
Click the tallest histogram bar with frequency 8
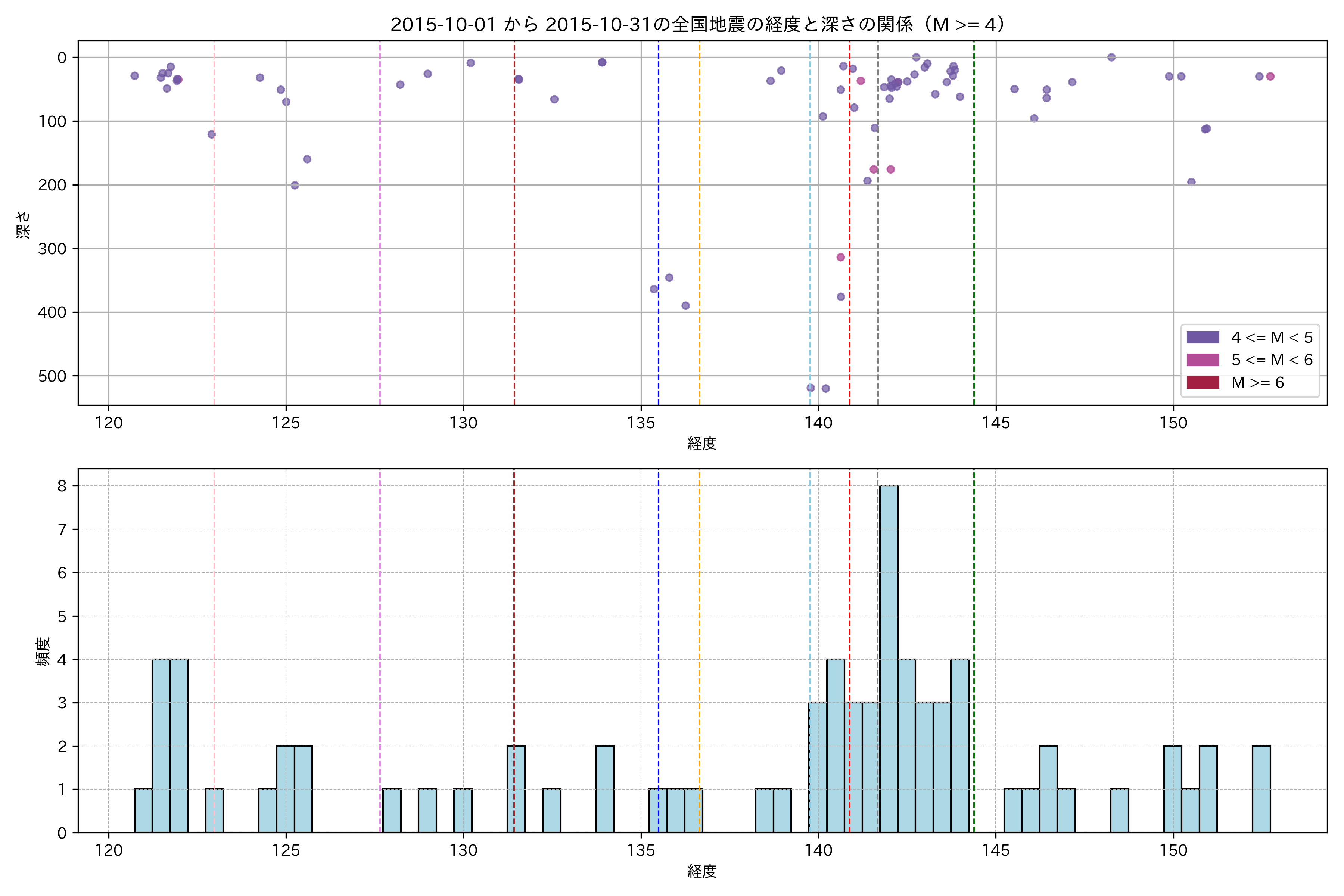[889, 657]
